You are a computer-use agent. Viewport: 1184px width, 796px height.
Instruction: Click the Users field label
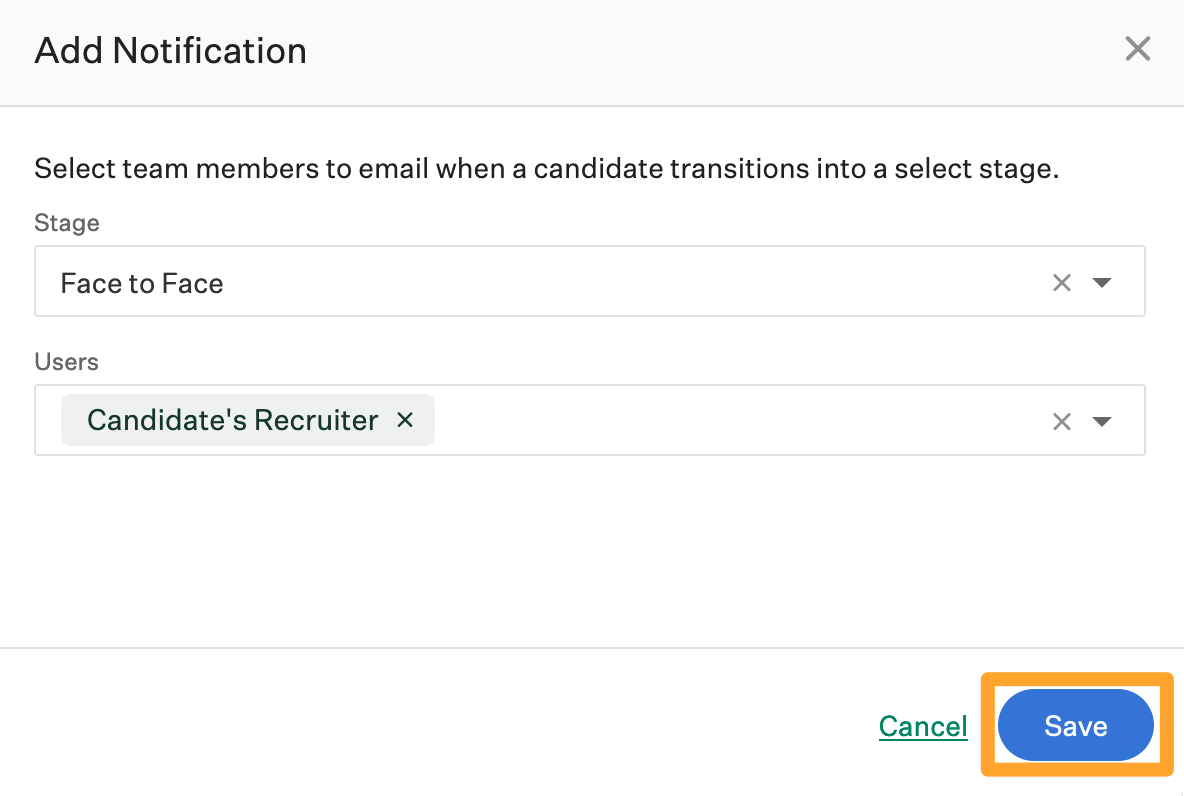click(67, 361)
